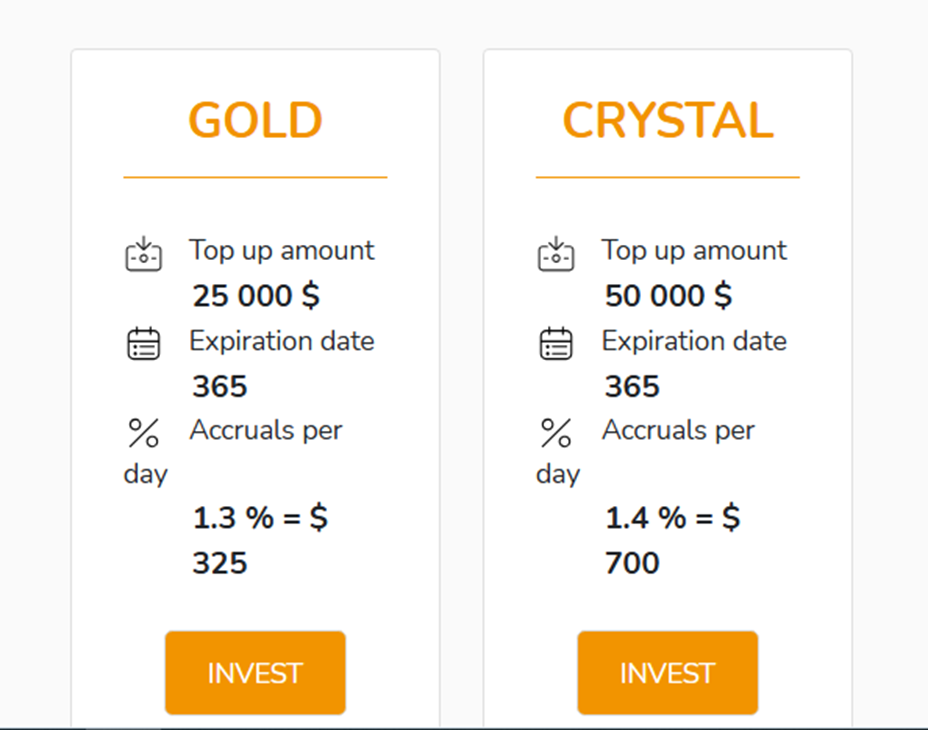The width and height of the screenshot is (928, 730).
Task: Click the CRYSTAL plan calendar icon
Action: tap(556, 344)
